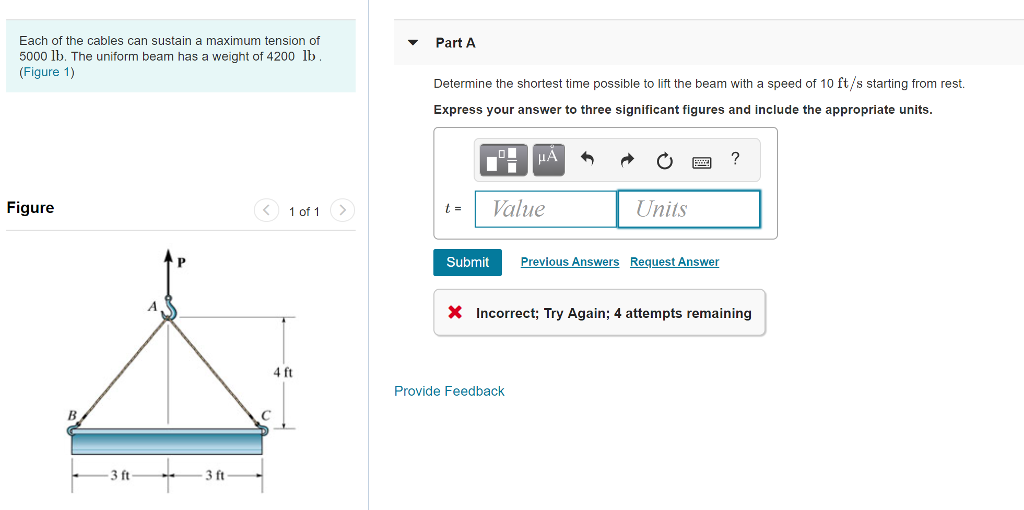This screenshot has height=510, width=1024.
Task: Collapse the Part A section triangle
Action: pyautogui.click(x=412, y=43)
